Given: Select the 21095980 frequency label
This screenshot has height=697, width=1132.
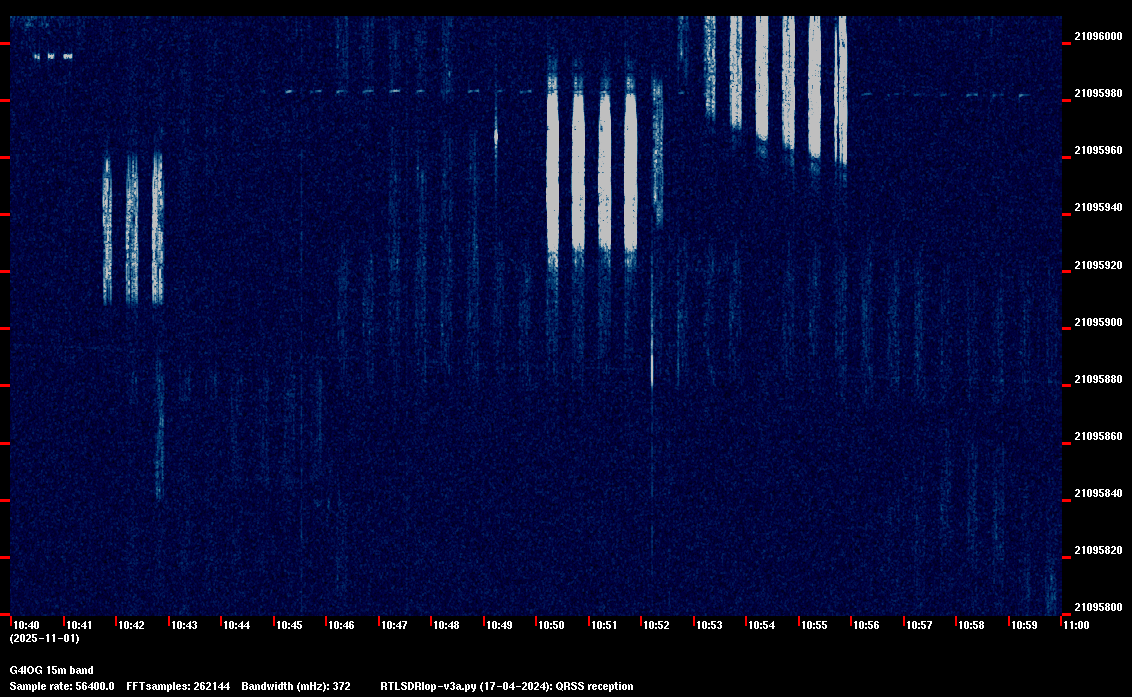Looking at the screenshot, I should [x=1099, y=93].
